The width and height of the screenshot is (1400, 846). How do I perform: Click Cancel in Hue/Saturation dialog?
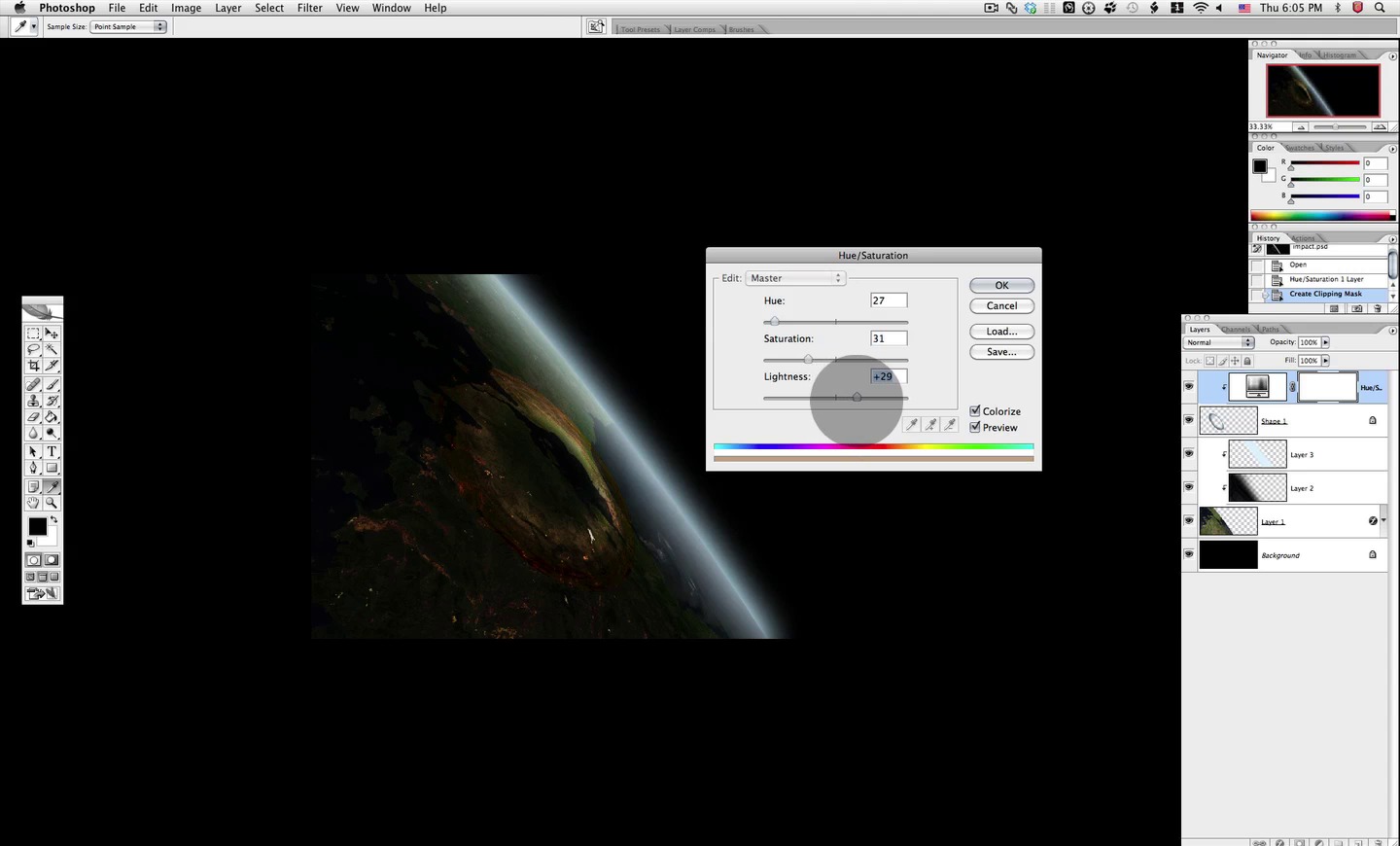pyautogui.click(x=1001, y=306)
